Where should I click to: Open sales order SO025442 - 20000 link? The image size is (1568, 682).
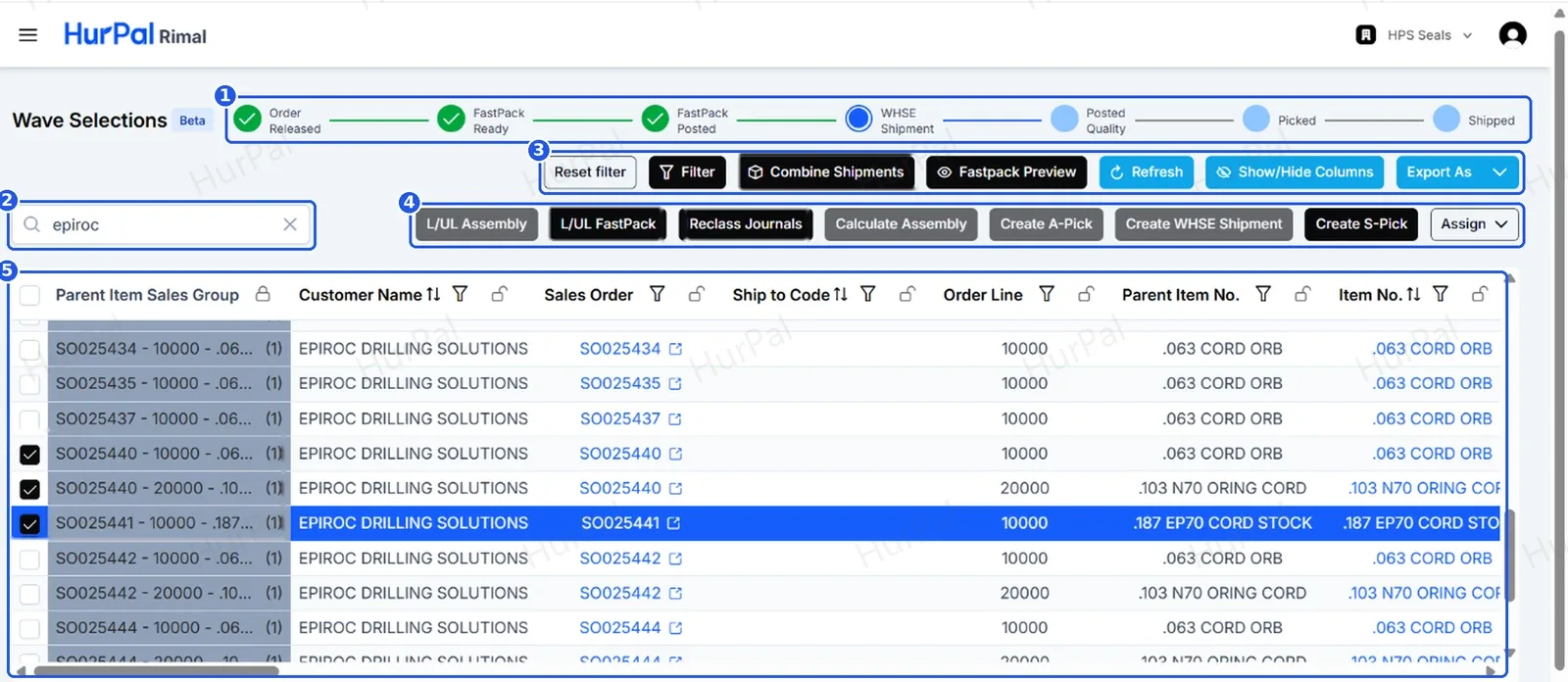coord(620,594)
